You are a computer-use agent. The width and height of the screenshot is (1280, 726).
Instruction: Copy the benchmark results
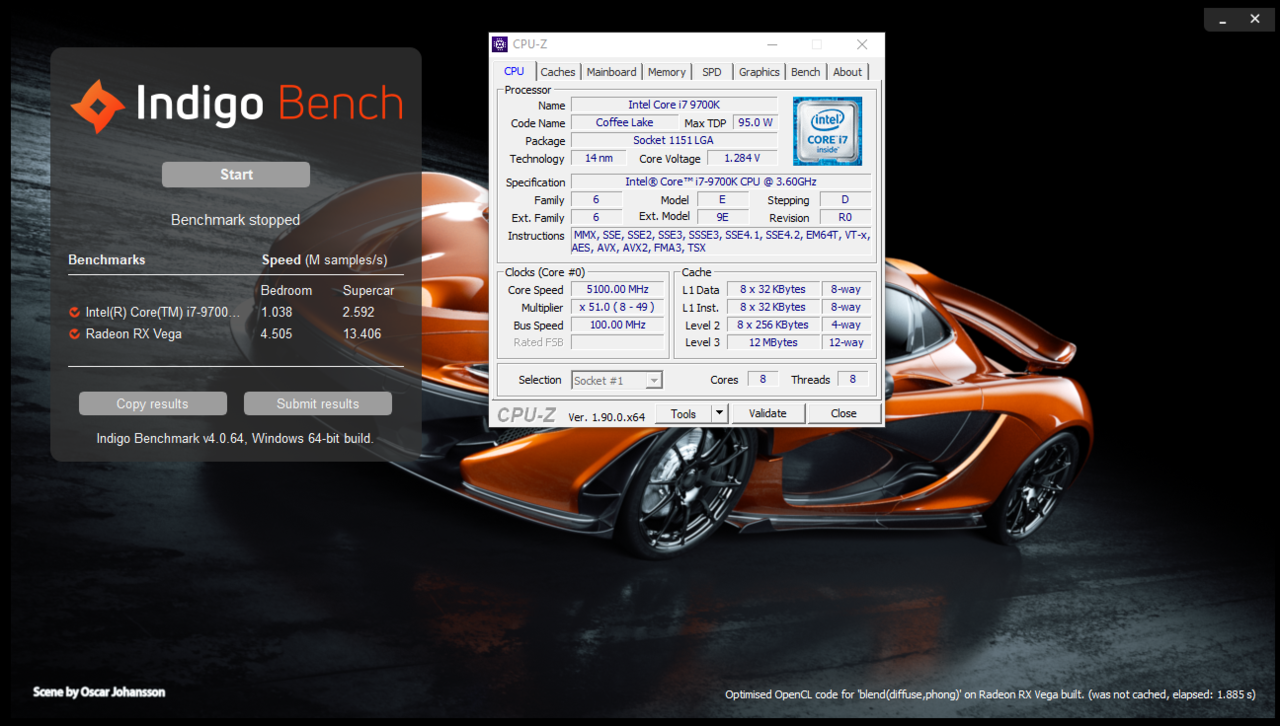tap(153, 404)
